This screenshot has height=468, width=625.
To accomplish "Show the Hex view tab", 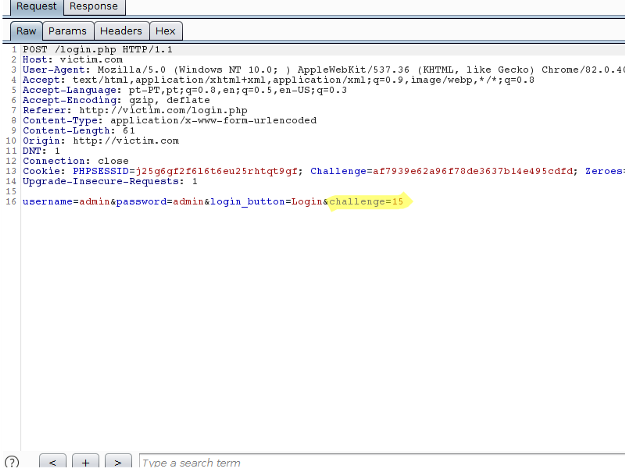I will 165,31.
